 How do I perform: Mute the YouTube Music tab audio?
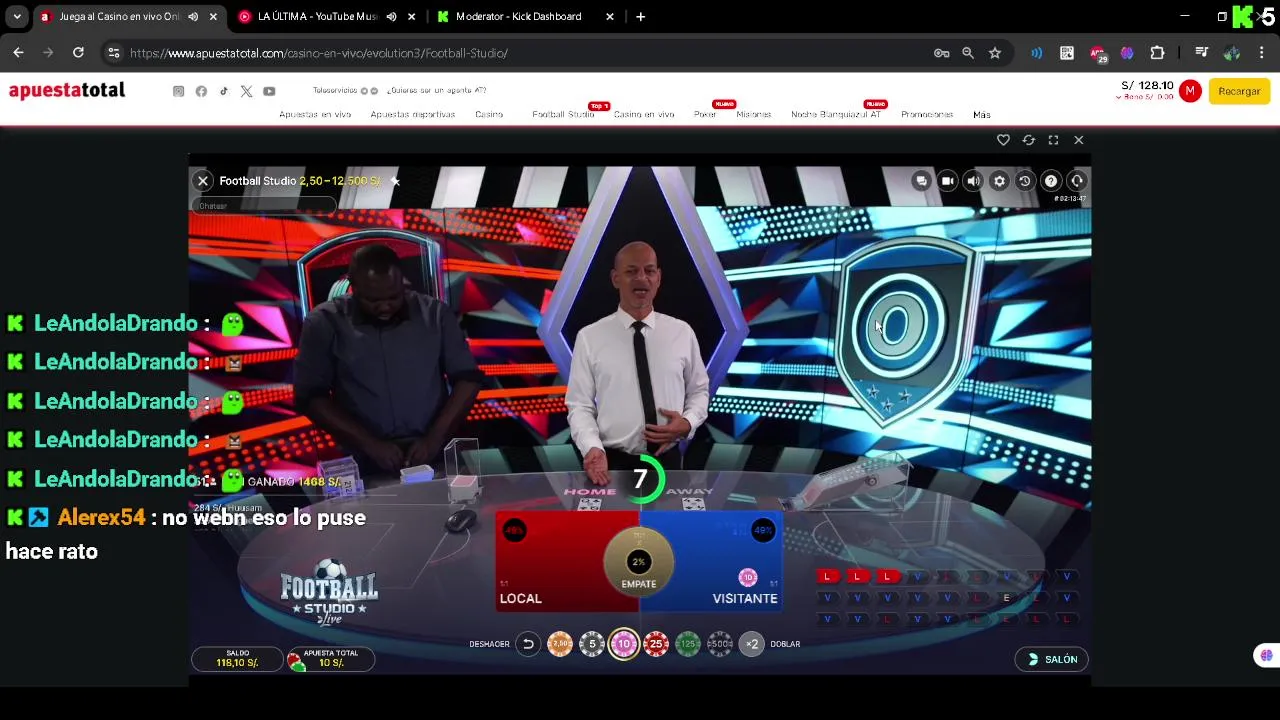click(x=391, y=17)
